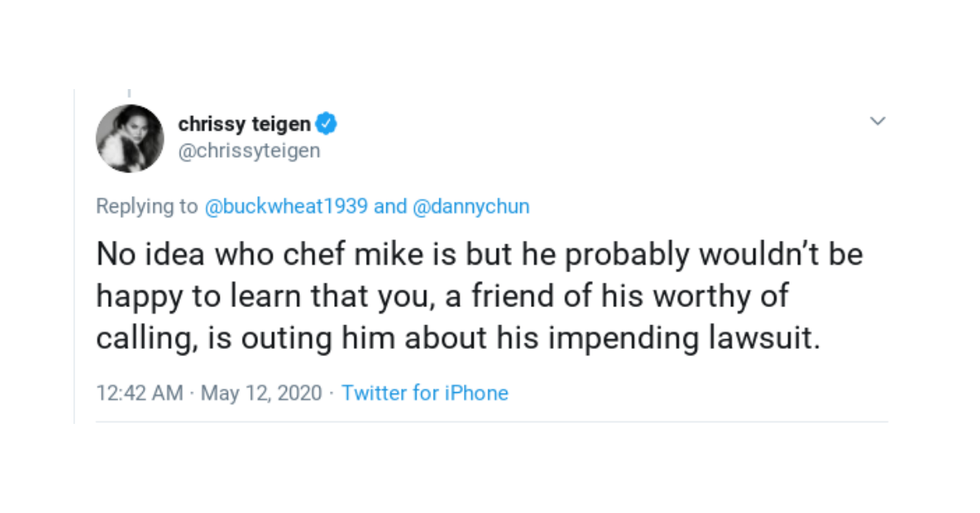Visit the @dannychun mention link
Image resolution: width=980 pixels, height=513 pixels.
point(471,207)
